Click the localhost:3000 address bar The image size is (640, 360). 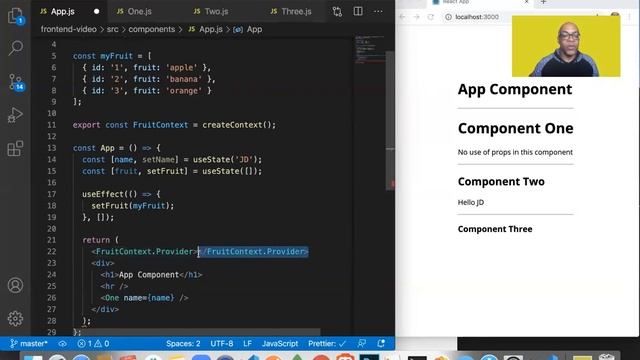(x=477, y=17)
